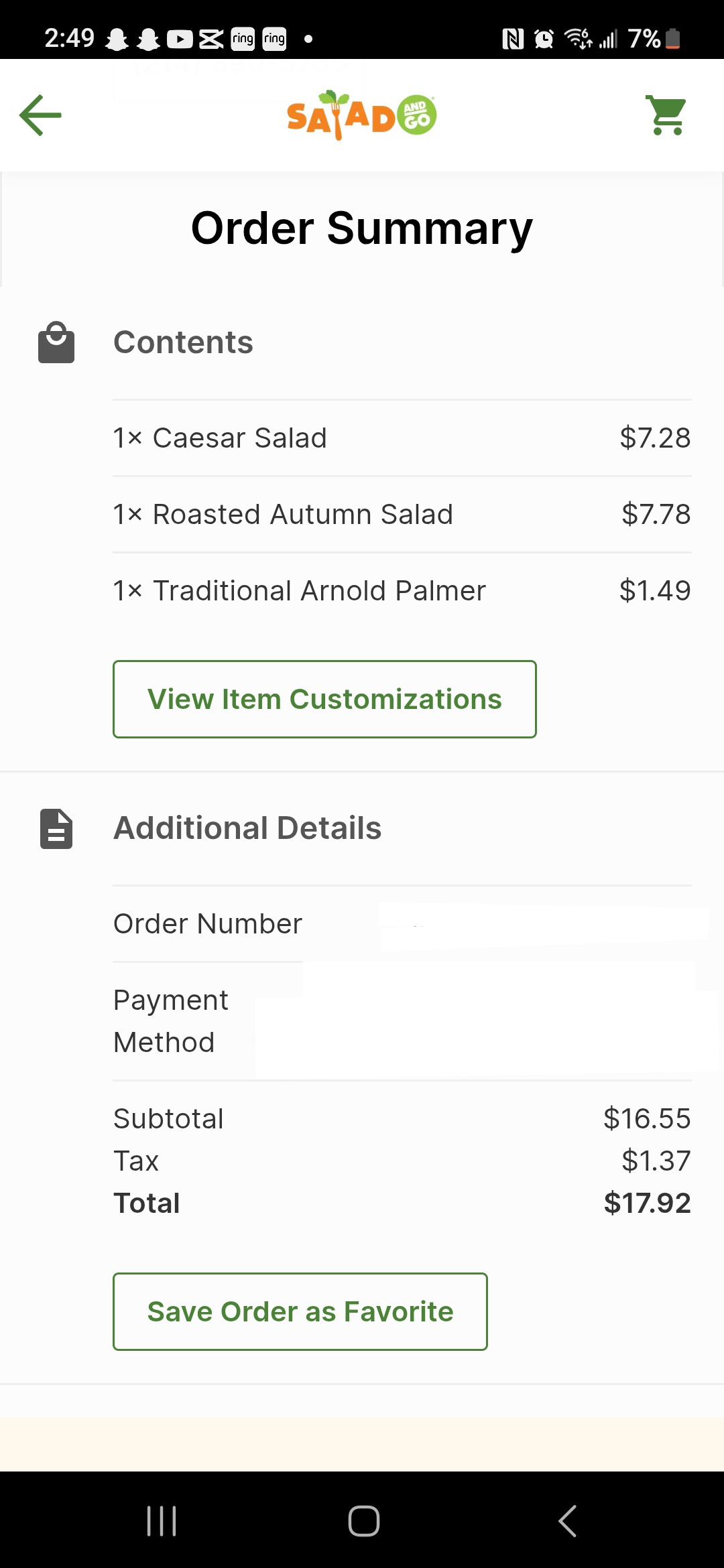Tap the Wi-Fi signal icon in status bar
Image resolution: width=724 pixels, height=1568 pixels.
point(578,39)
